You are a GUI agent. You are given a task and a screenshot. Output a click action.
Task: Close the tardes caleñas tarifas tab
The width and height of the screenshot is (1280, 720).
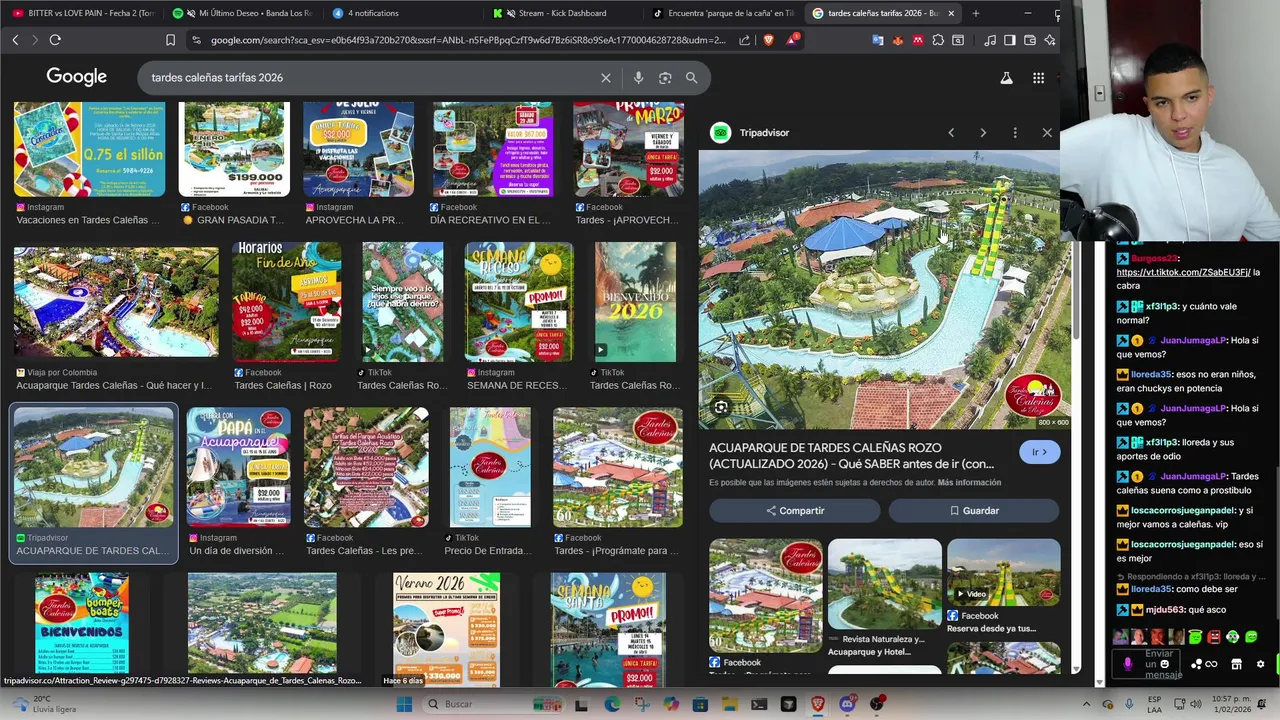click(x=951, y=13)
